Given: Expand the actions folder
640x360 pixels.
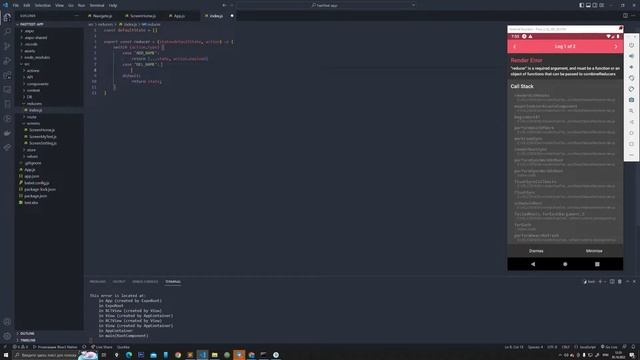Looking at the screenshot, I should pyautogui.click(x=33, y=71).
